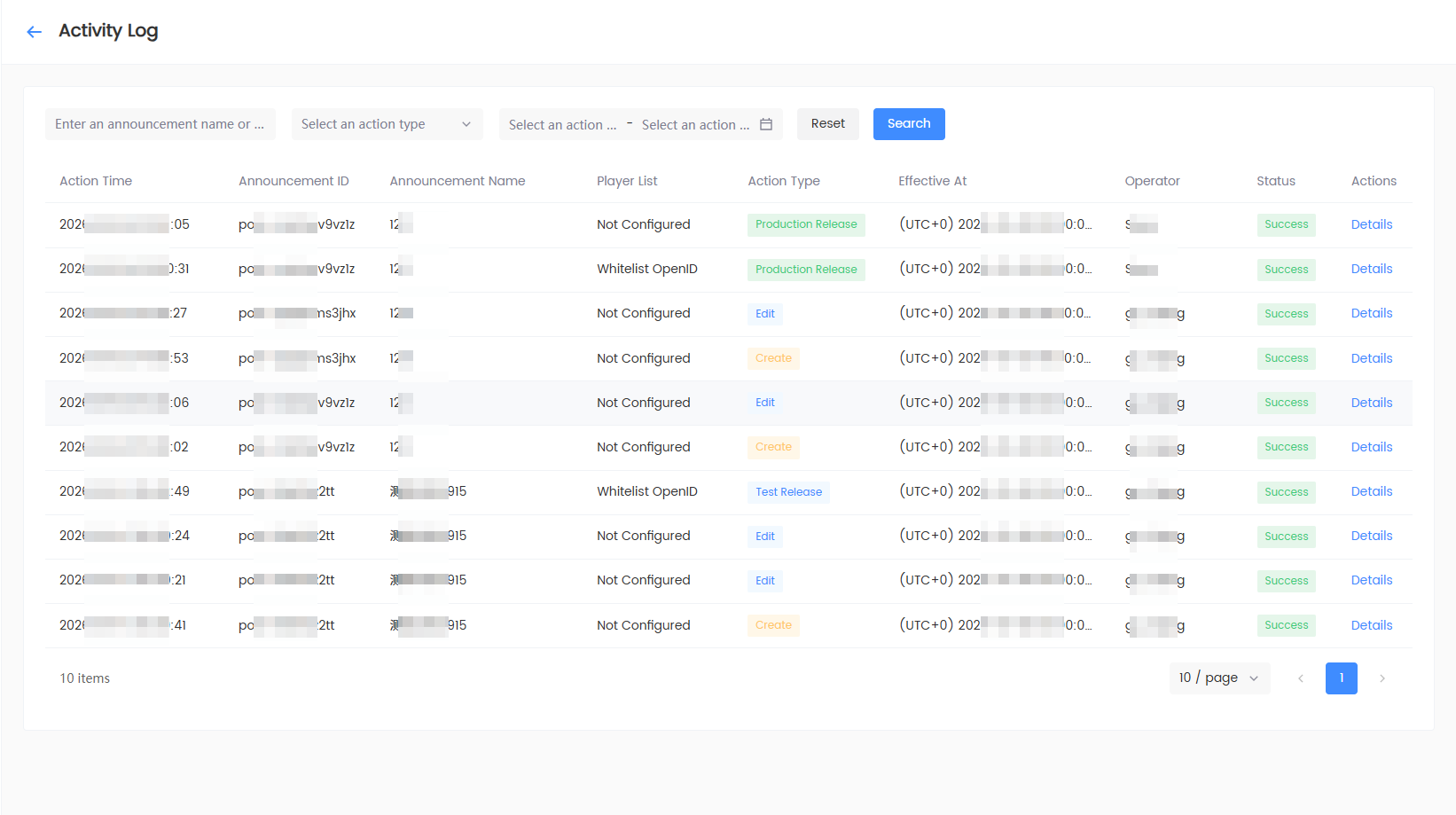The width and height of the screenshot is (1456, 815).
Task: Click the '10 items' total count text
Action: (x=85, y=678)
